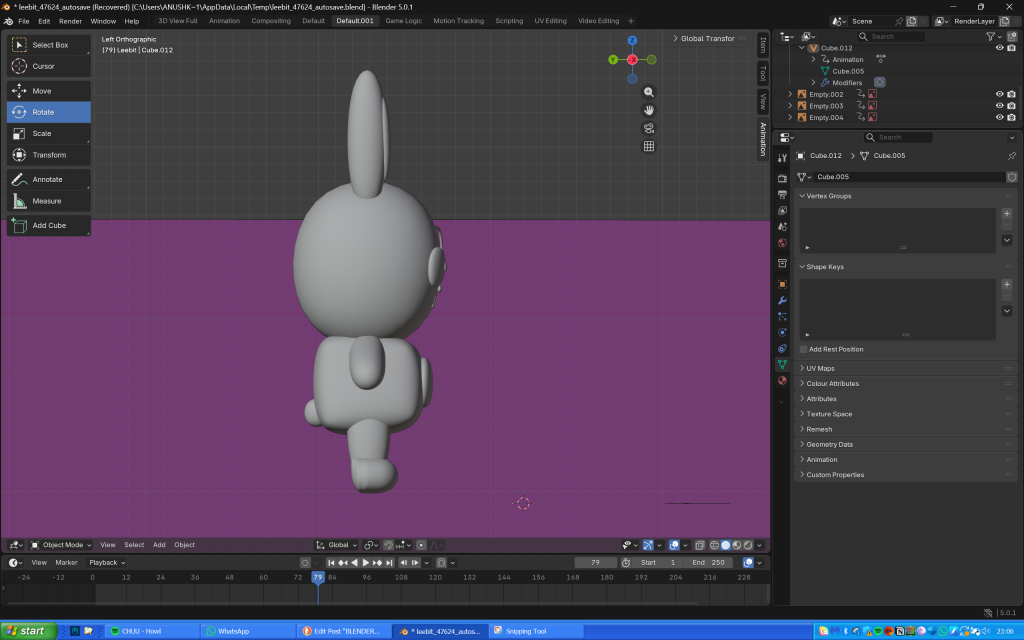This screenshot has width=1024, height=640.
Task: Hide Cube.012 with its eye icon
Action: point(998,48)
